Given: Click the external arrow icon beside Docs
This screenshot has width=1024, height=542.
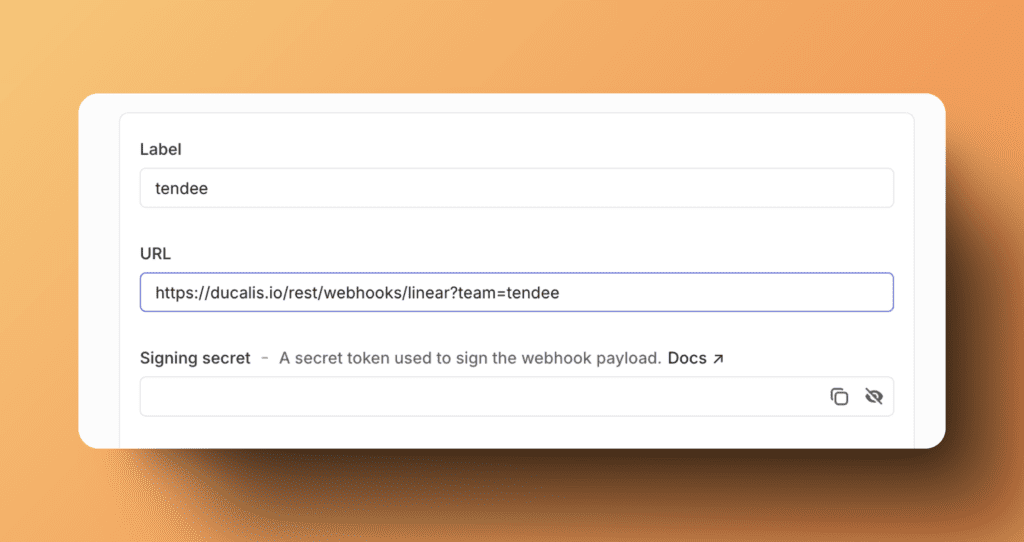Looking at the screenshot, I should [717, 358].
